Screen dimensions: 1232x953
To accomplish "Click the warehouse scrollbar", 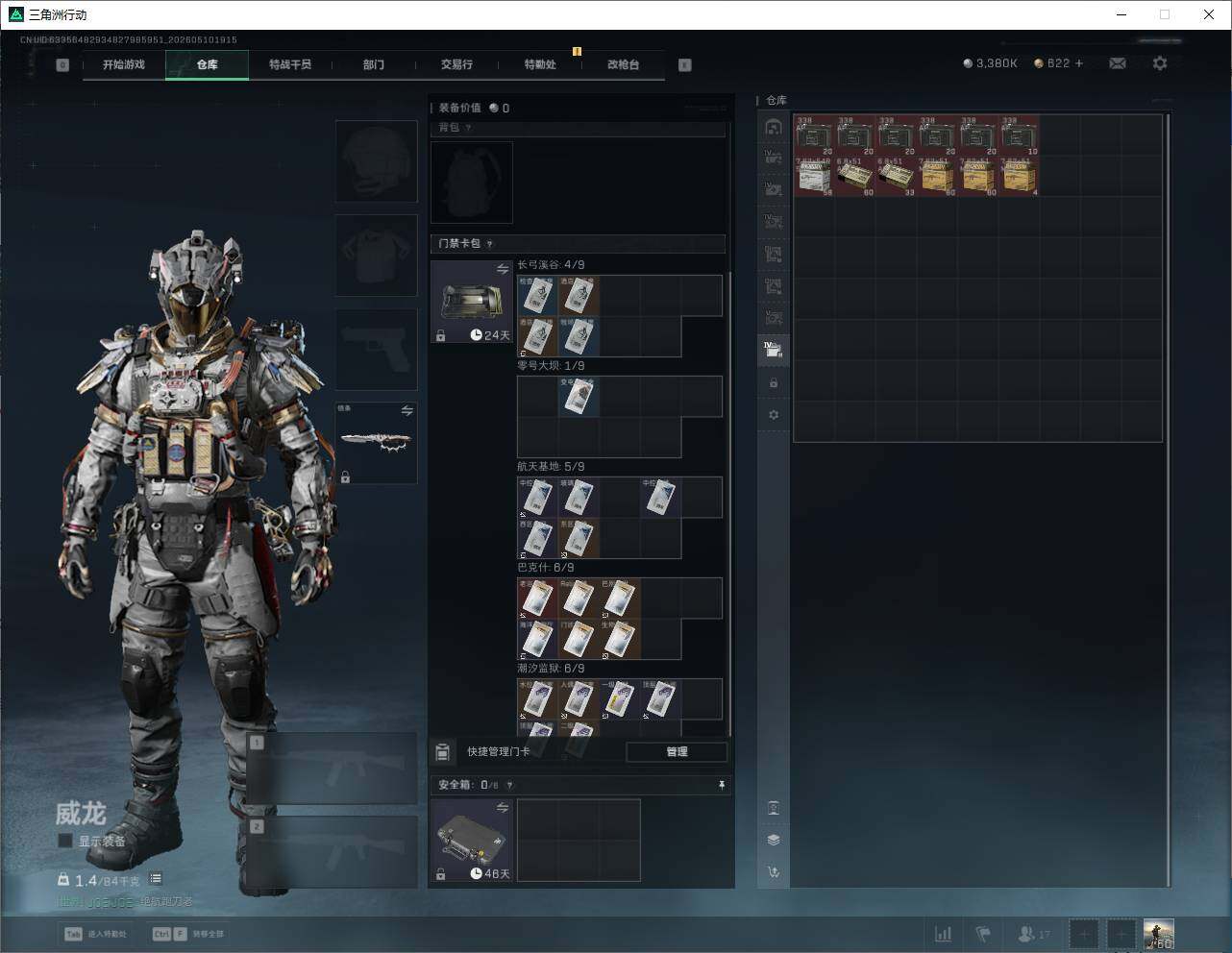I will coord(1169,500).
